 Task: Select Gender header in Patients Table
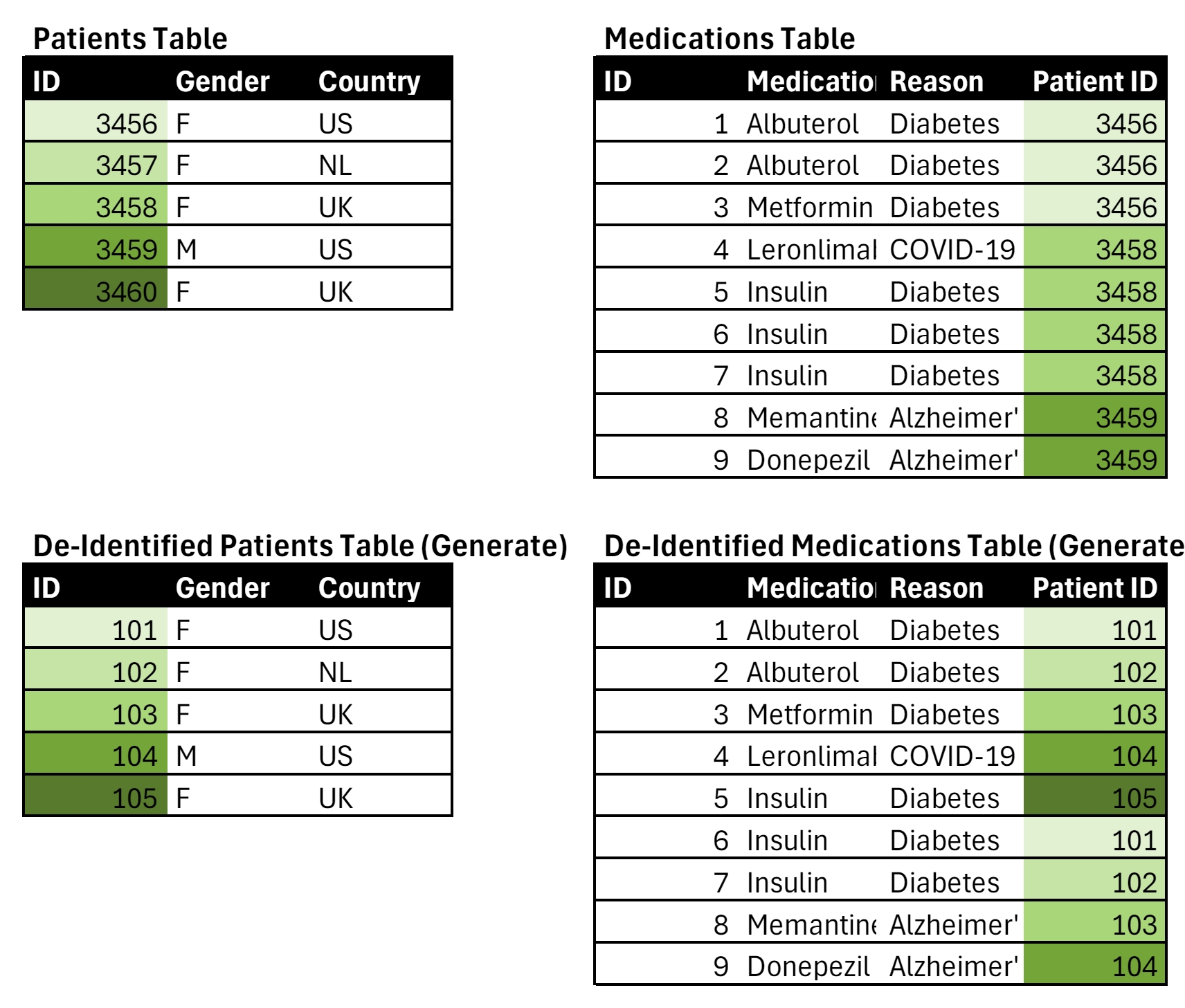pyautogui.click(x=222, y=82)
